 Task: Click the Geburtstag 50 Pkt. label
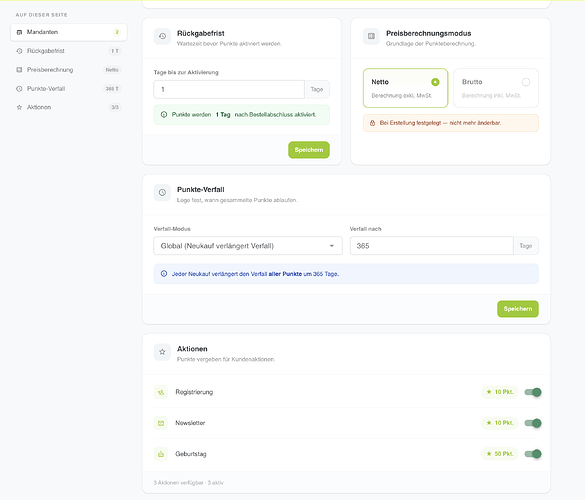point(504,454)
